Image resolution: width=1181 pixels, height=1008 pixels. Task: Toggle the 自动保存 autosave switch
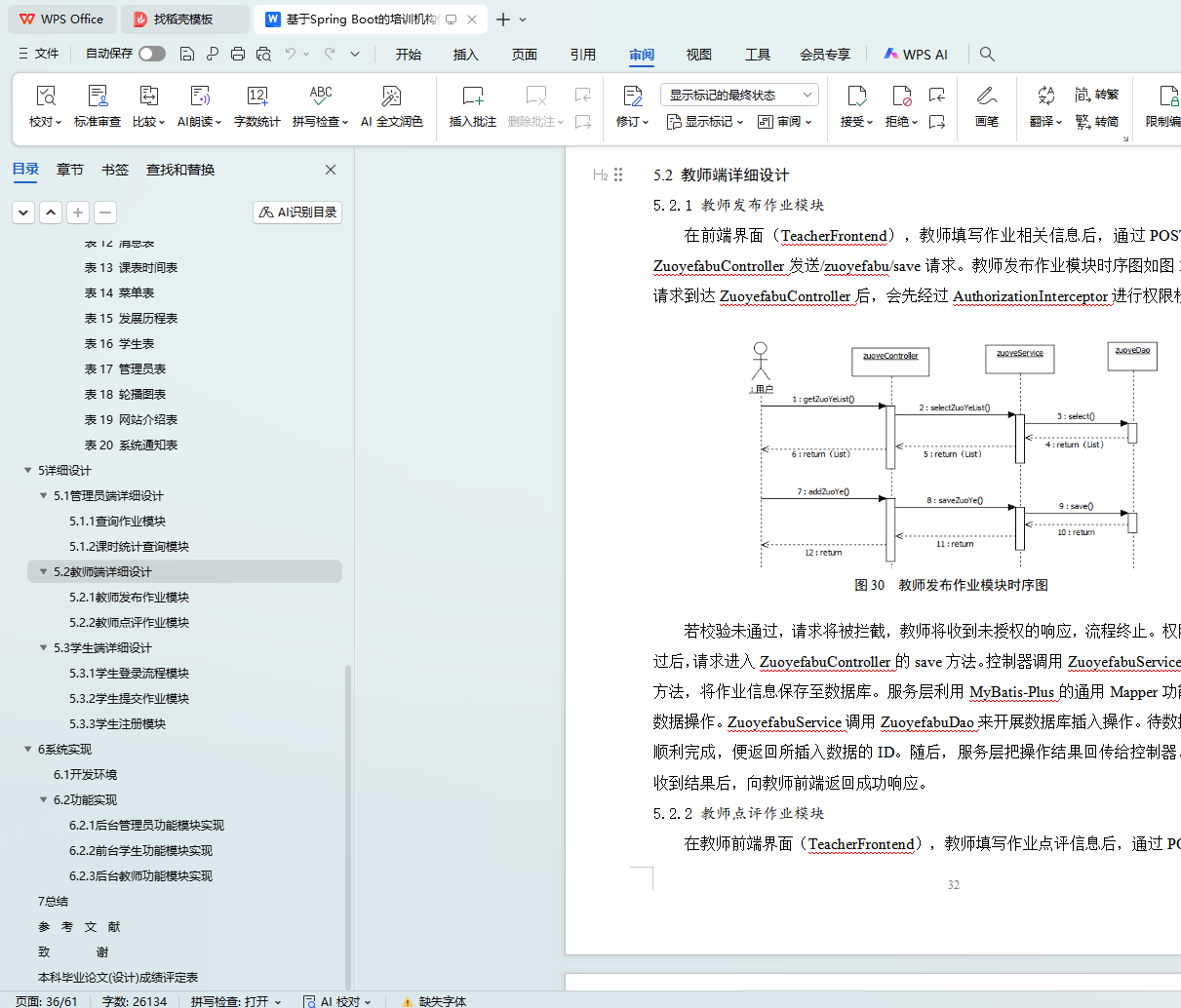click(x=151, y=55)
